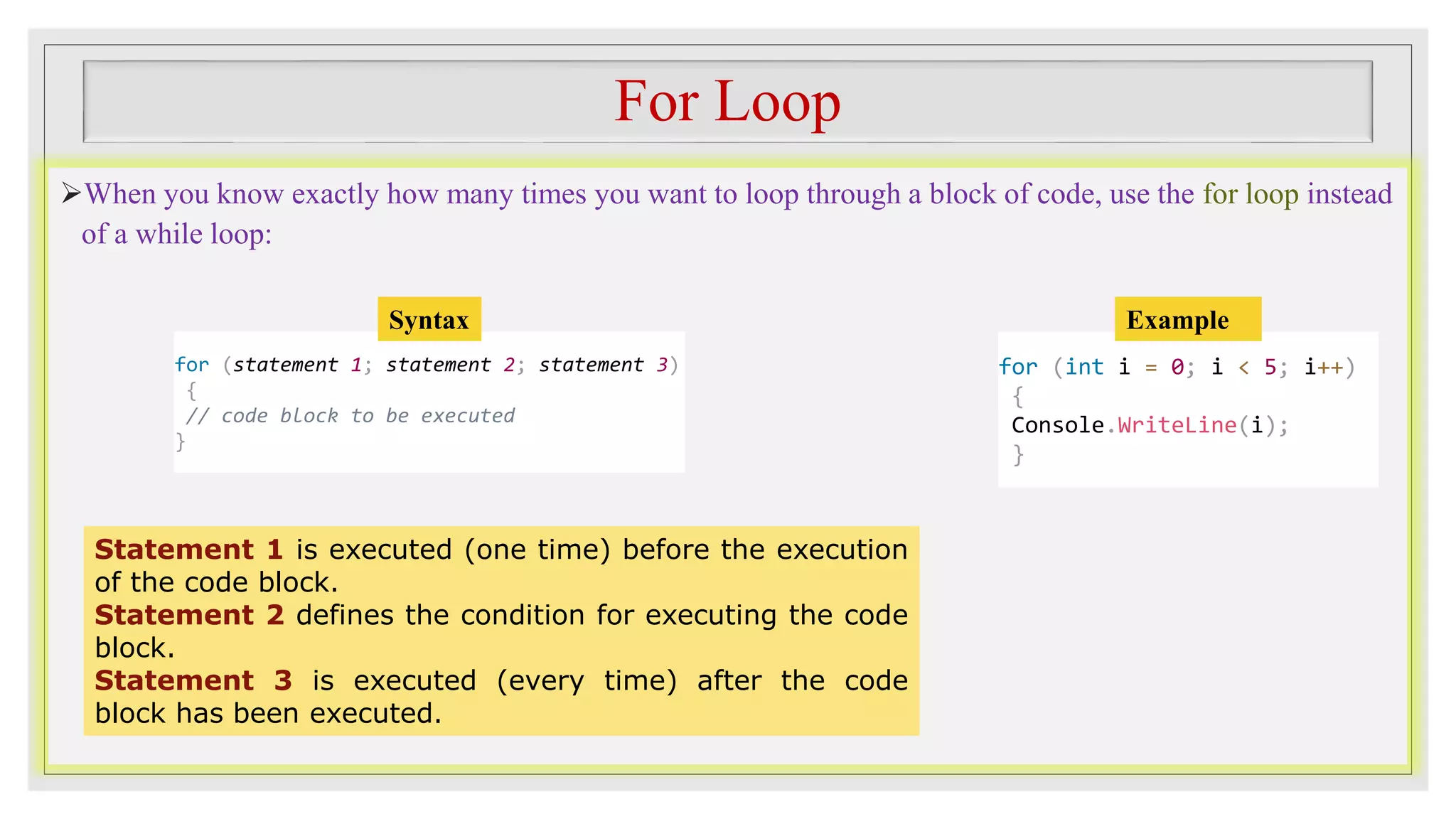Click the bold 'Statement 1' heading

point(188,550)
